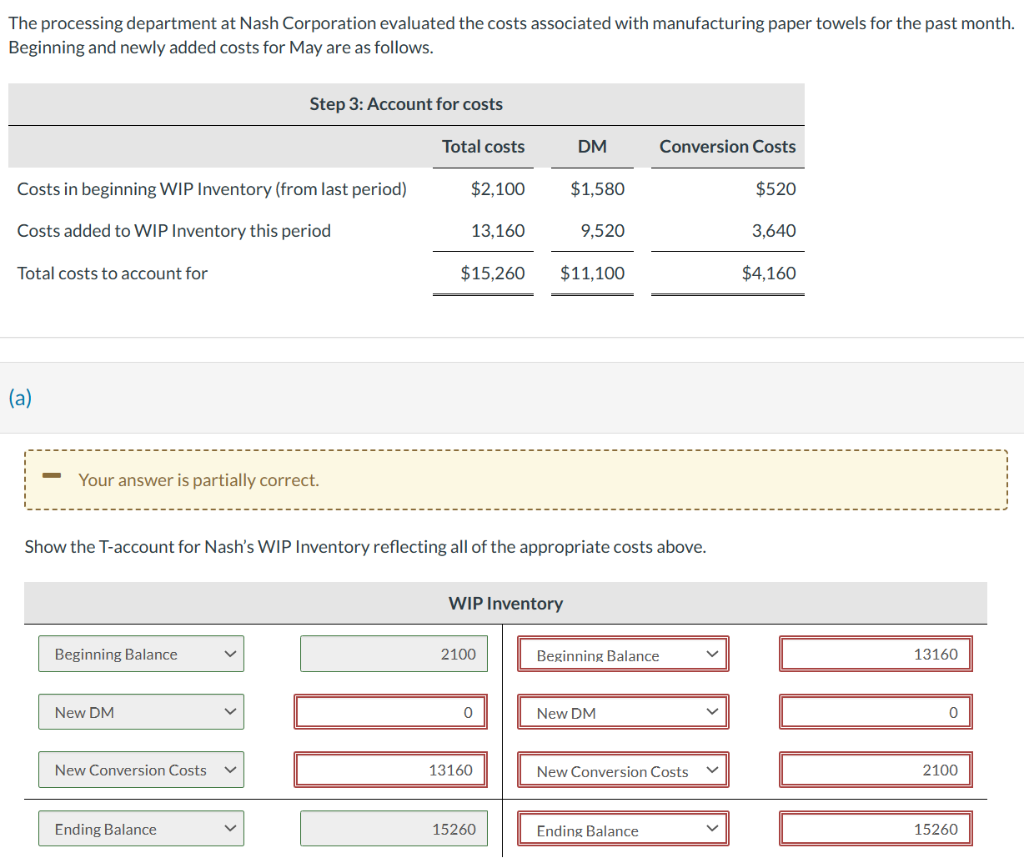
Task: Click the 'Conversion Costs' column header
Action: point(728,146)
